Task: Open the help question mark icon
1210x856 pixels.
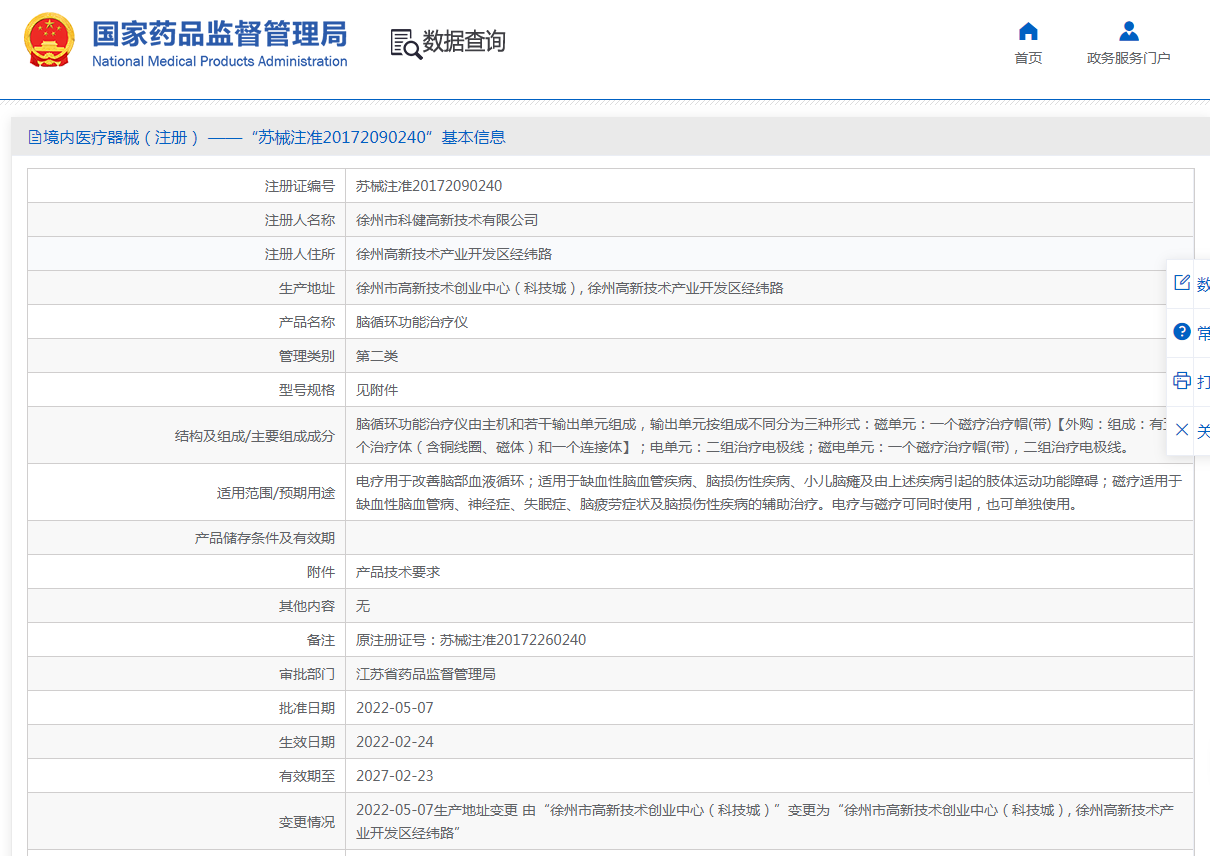Action: [1182, 331]
